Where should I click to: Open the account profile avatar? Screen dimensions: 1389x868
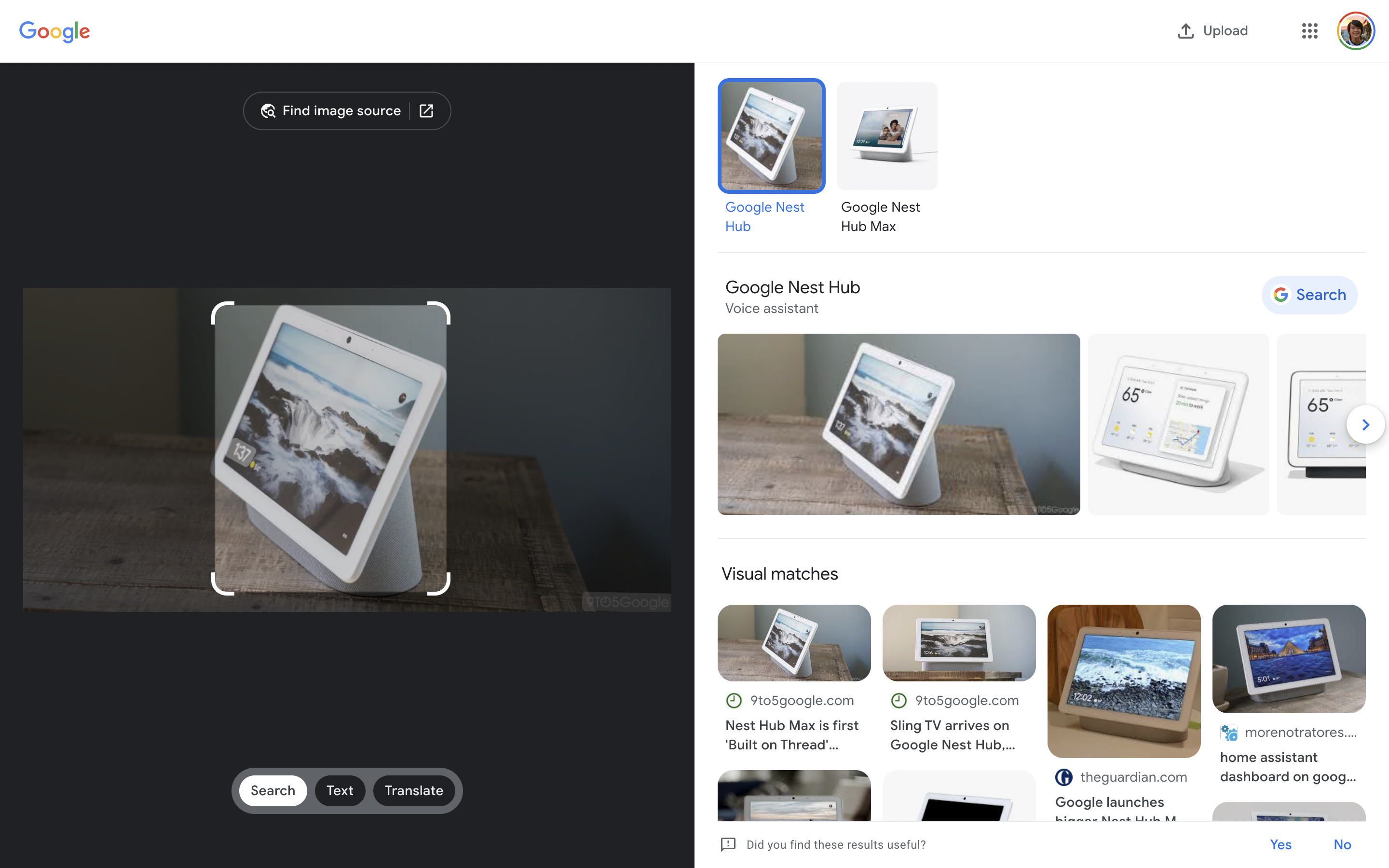(x=1355, y=31)
